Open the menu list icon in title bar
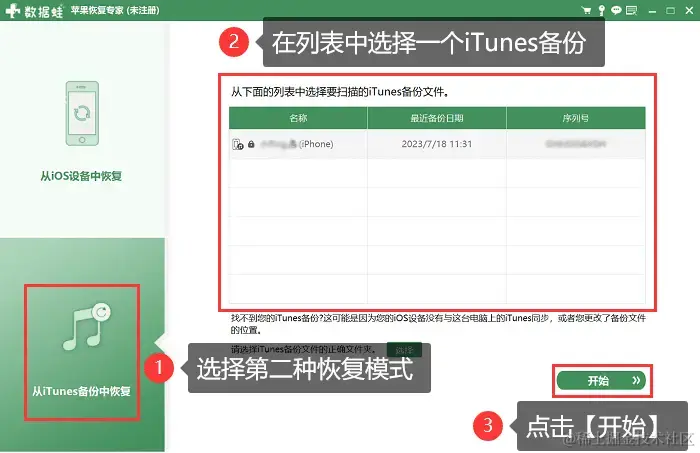The height and width of the screenshot is (453, 700). click(631, 10)
